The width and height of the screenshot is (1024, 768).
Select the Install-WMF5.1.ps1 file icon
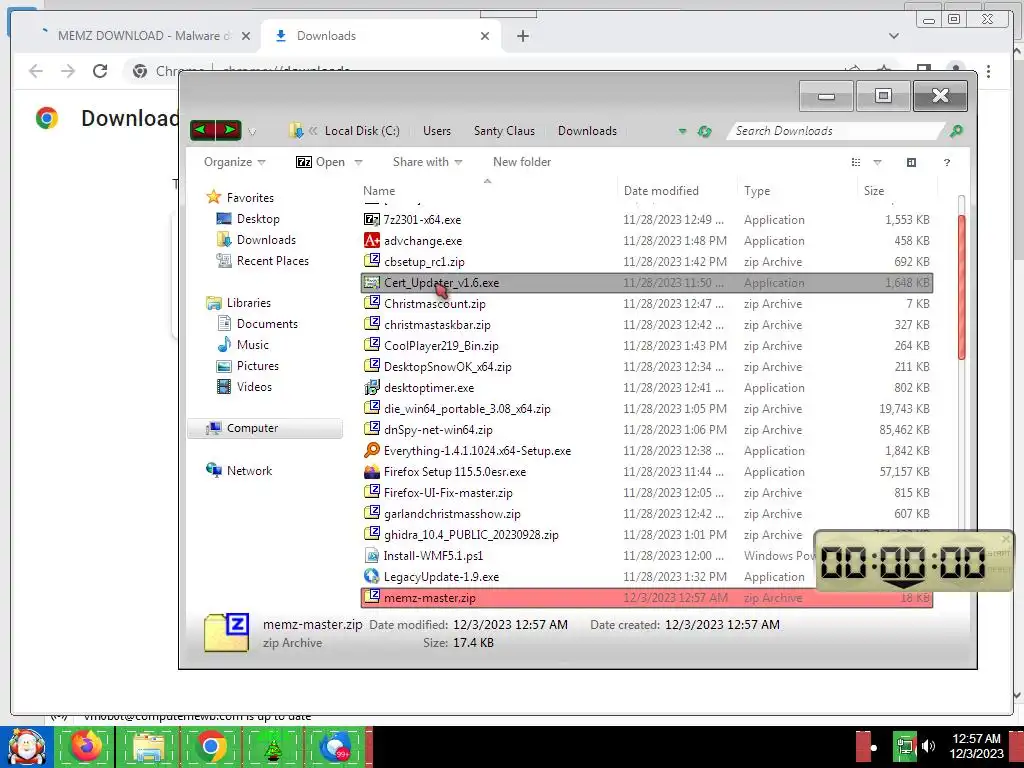[x=372, y=556]
